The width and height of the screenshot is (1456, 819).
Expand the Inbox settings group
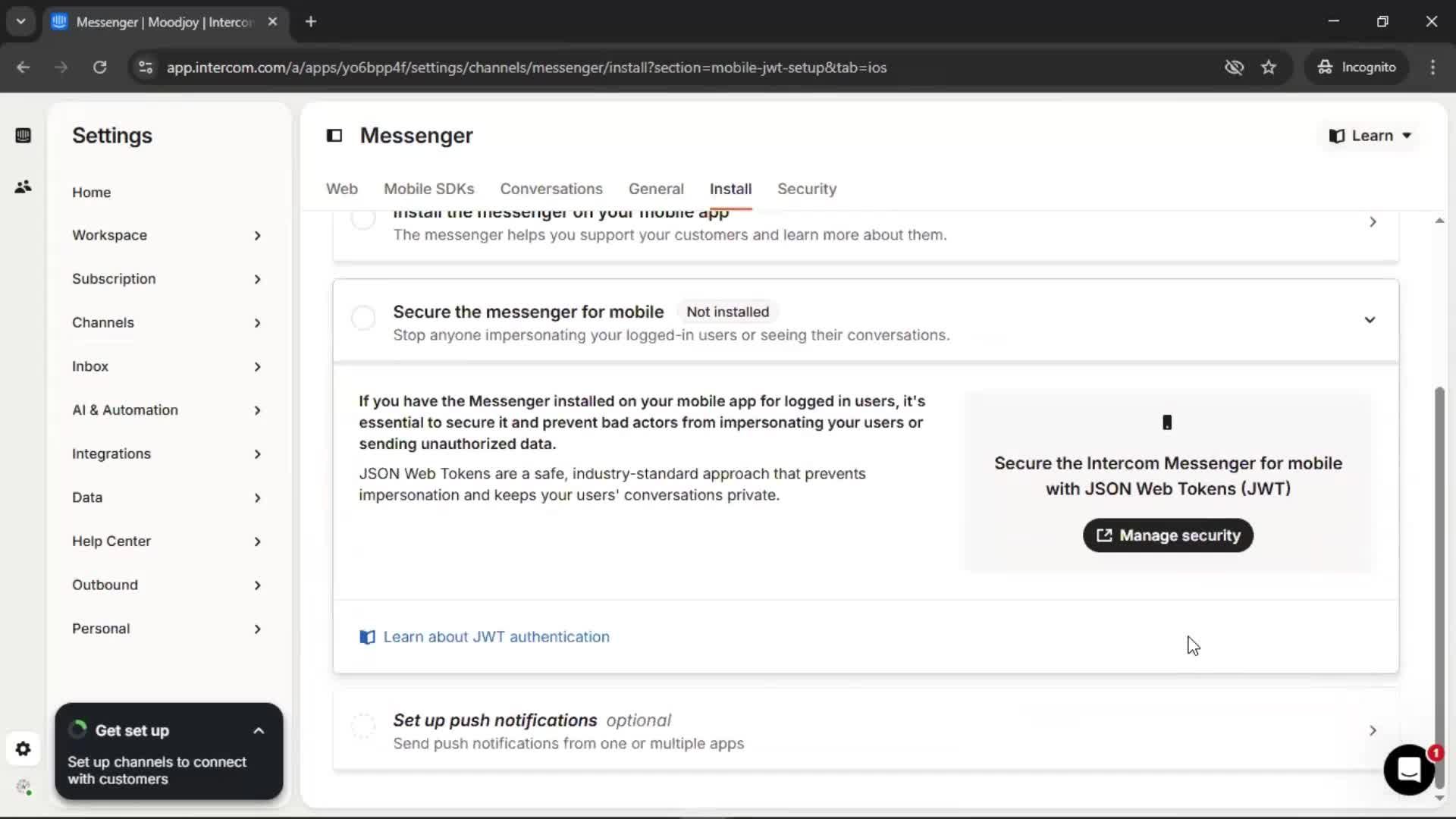(x=166, y=366)
